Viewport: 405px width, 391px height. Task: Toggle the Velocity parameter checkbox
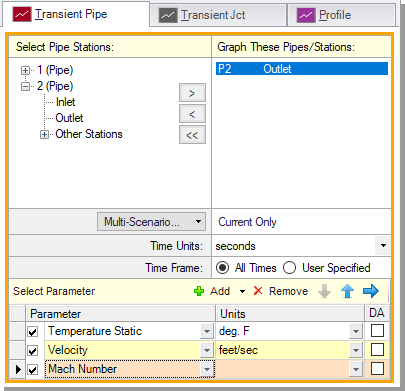(33, 351)
